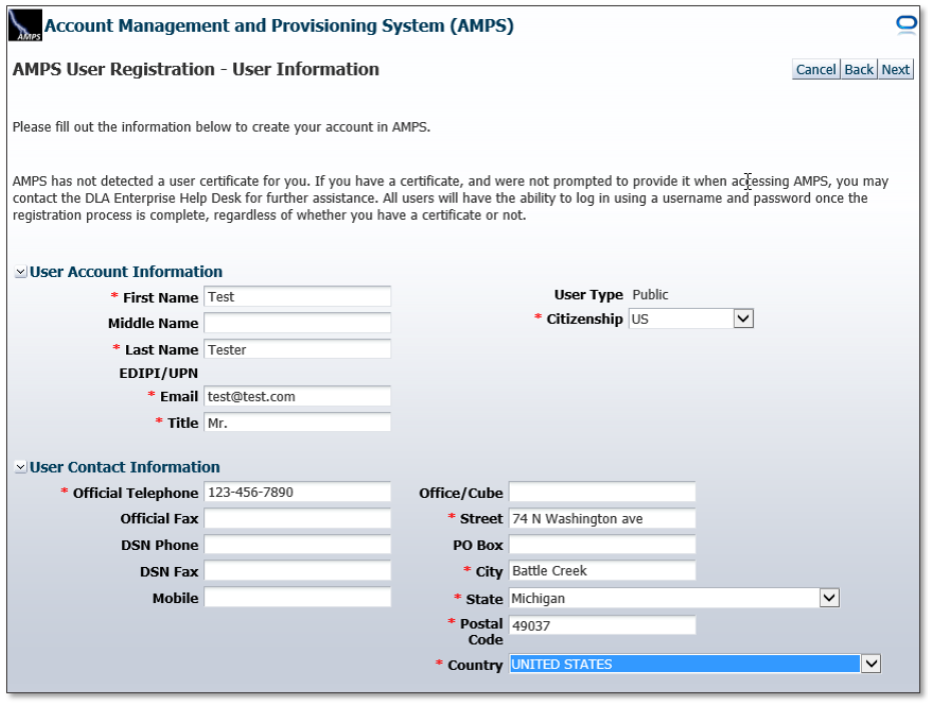928x704 pixels.
Task: Click into the First Name field
Action: 297,296
